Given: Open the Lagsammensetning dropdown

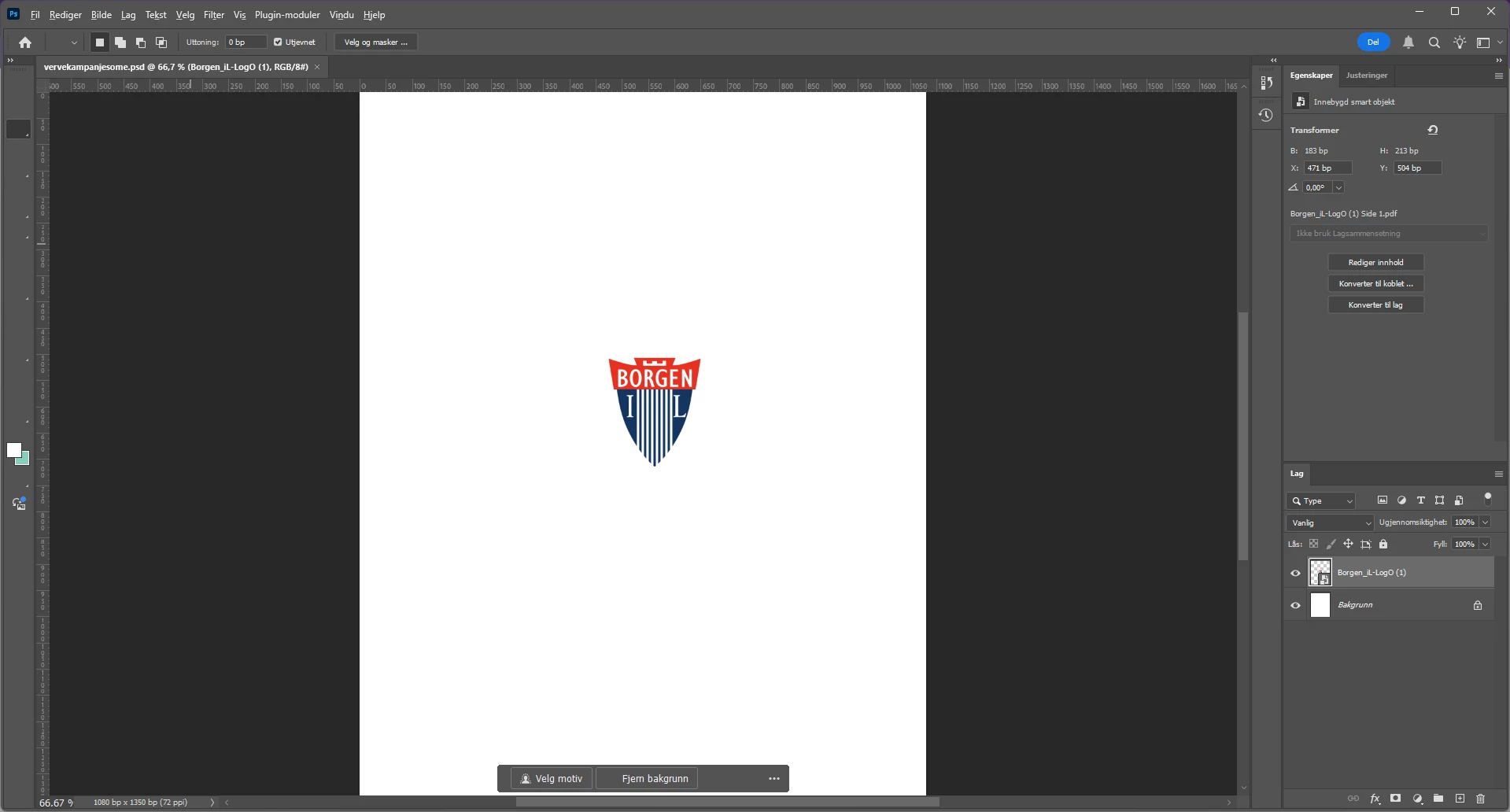Looking at the screenshot, I should [1388, 234].
